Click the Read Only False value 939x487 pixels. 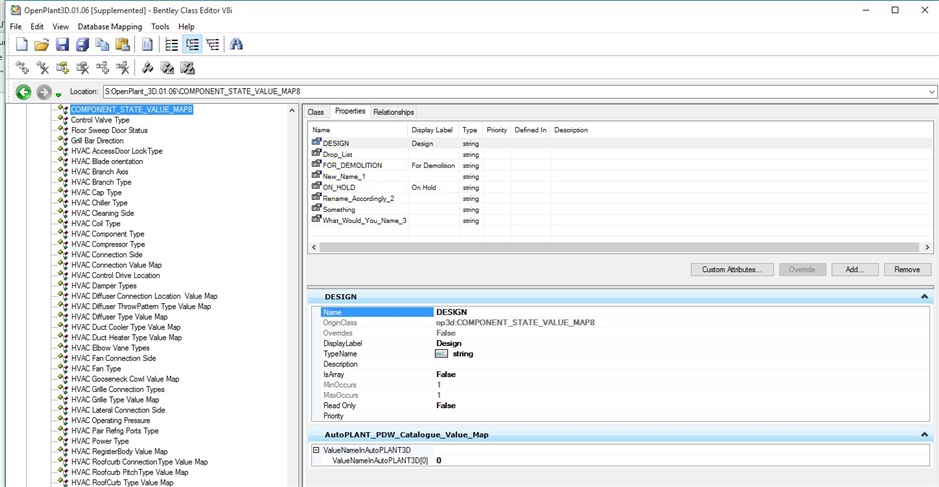(x=446, y=406)
